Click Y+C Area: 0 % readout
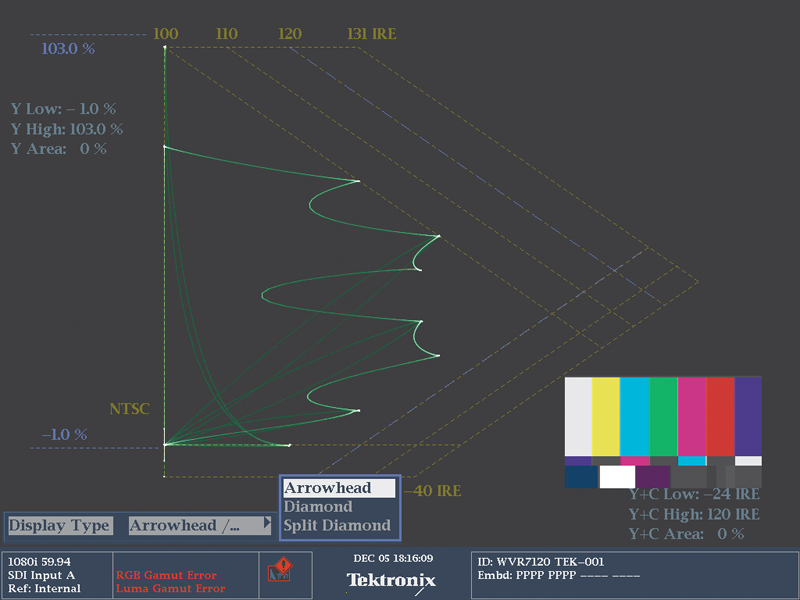800x600 pixels. pyautogui.click(x=687, y=534)
